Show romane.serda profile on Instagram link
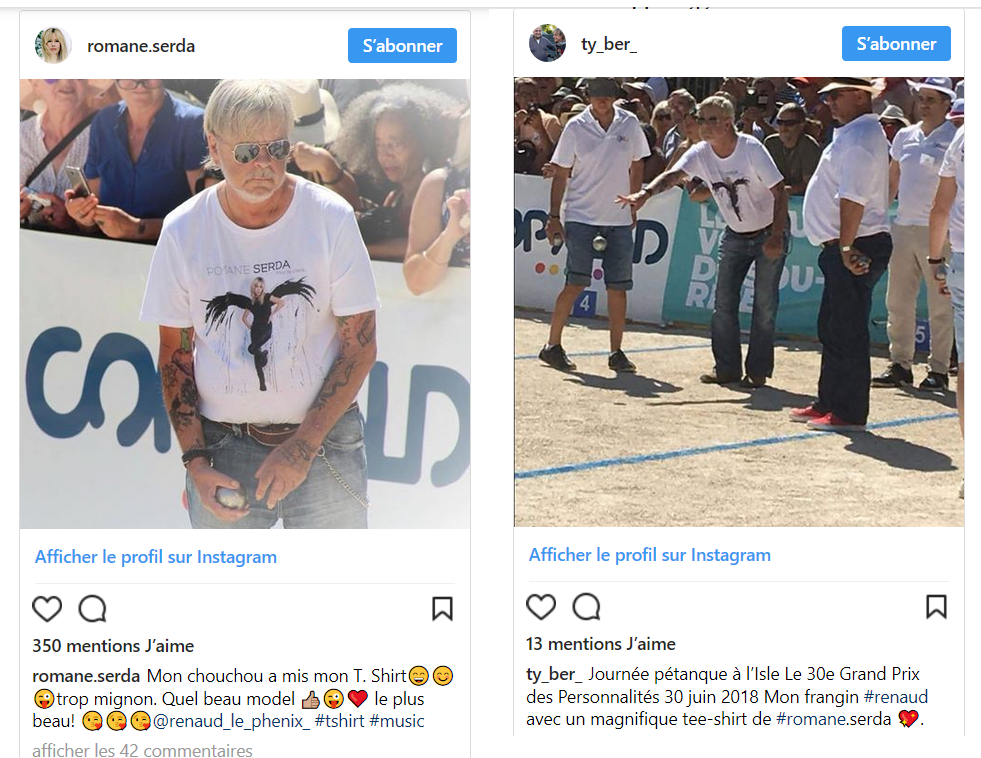 pos(156,557)
